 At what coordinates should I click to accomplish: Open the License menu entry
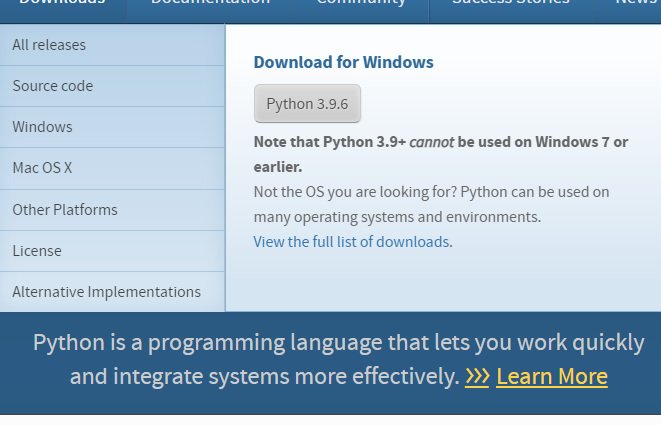click(x=112, y=251)
